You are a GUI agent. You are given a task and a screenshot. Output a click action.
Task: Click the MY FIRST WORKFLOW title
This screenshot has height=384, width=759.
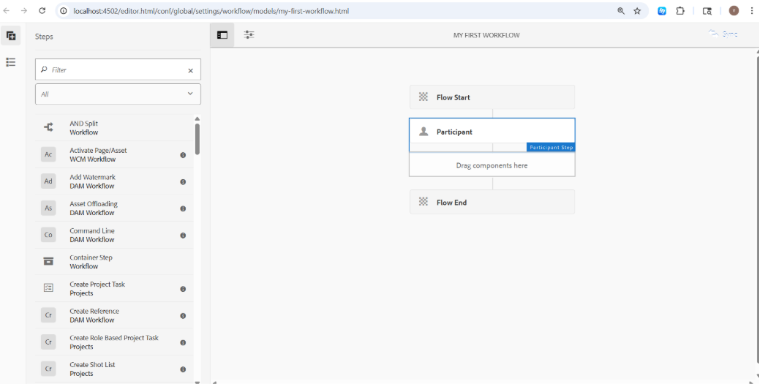486,35
